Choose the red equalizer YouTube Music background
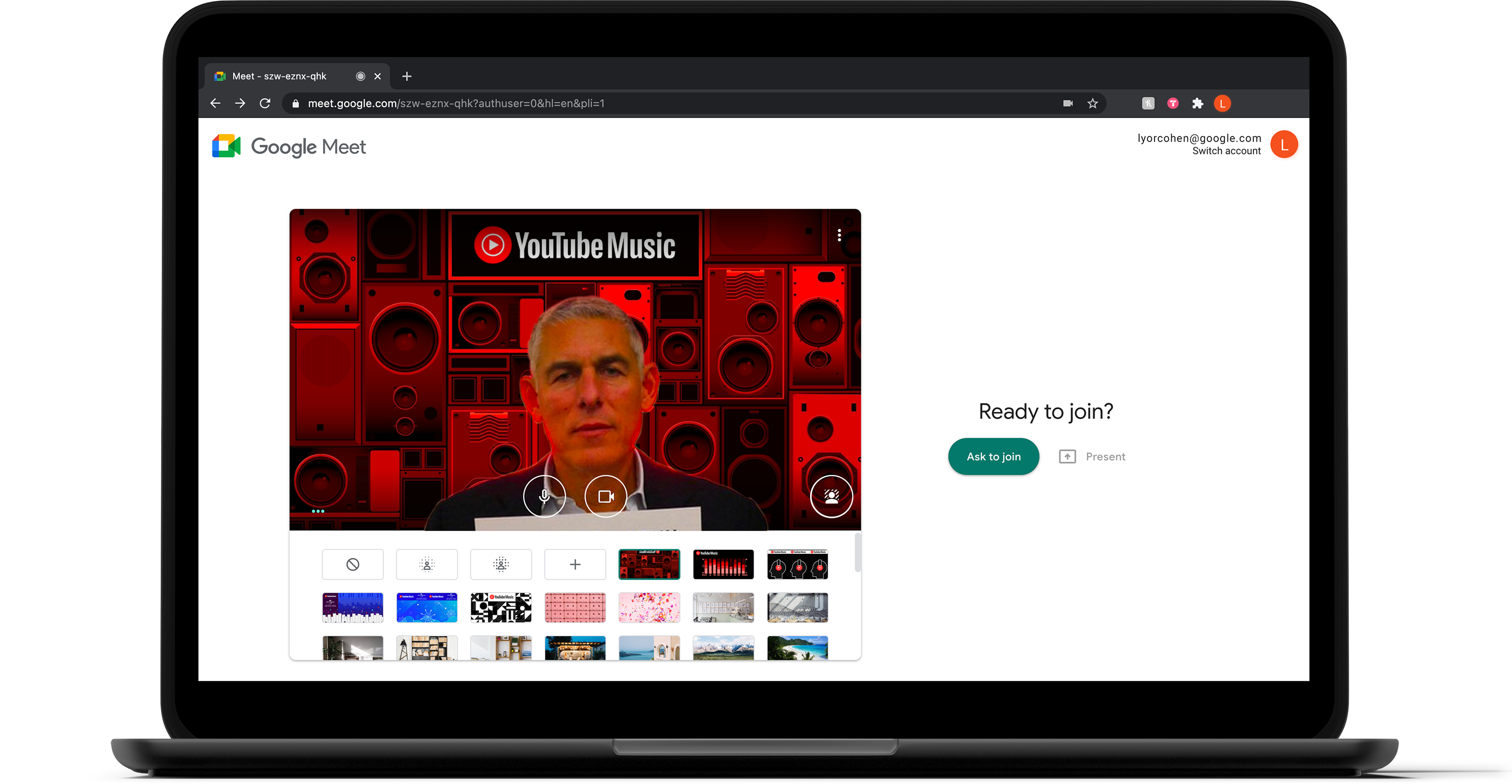 point(723,564)
